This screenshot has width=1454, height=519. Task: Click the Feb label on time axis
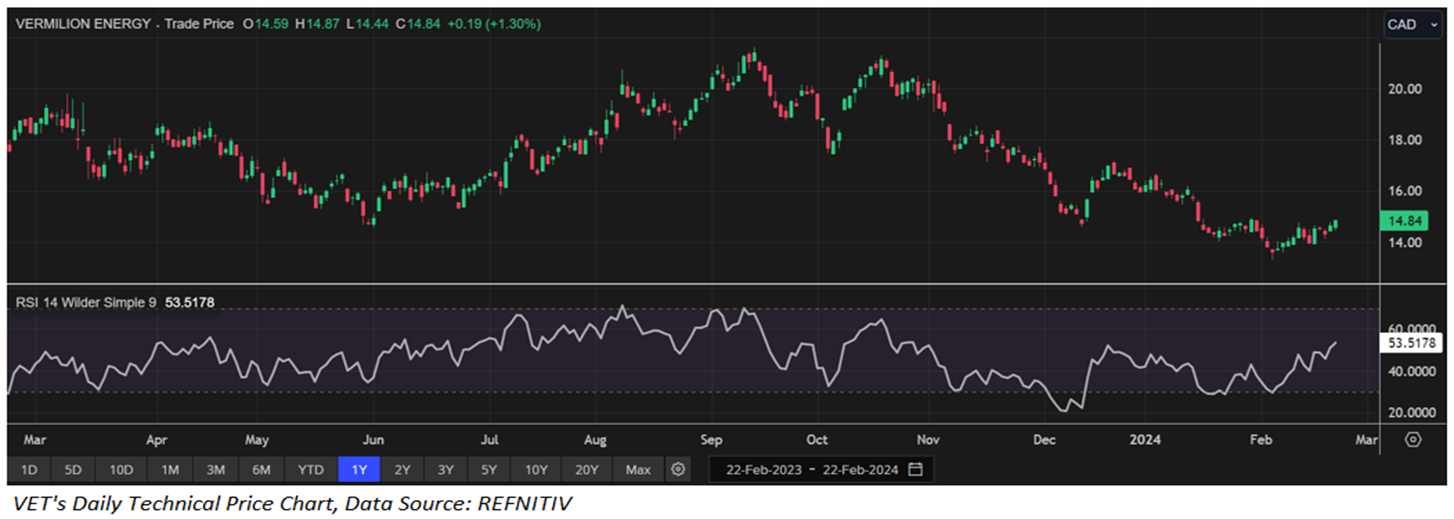(1259, 439)
